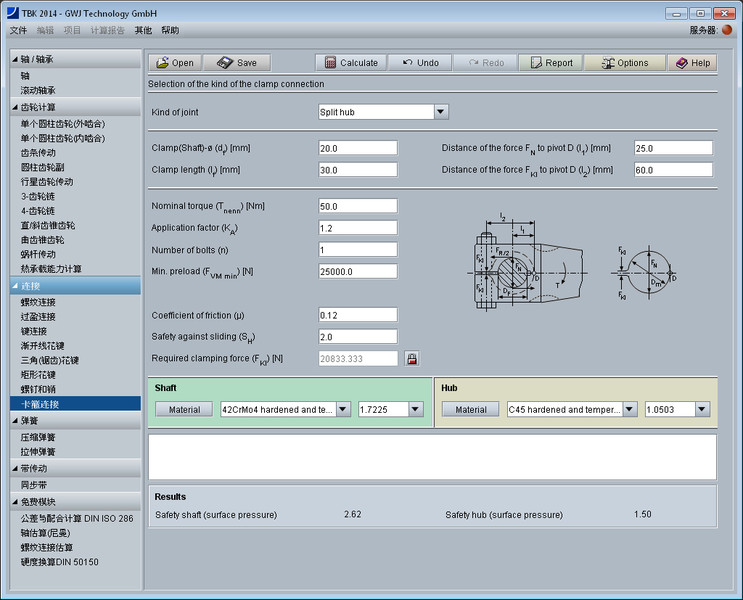Generate the Report
Screen dimensions: 743x600
click(x=551, y=62)
